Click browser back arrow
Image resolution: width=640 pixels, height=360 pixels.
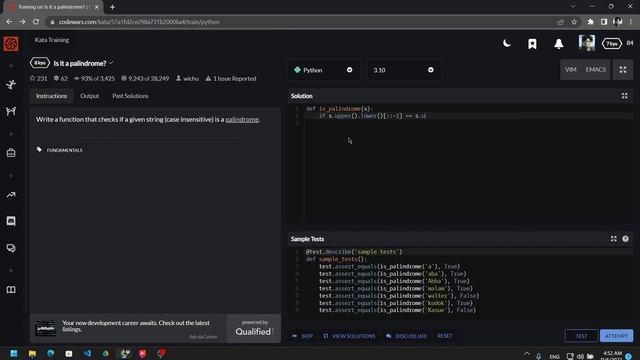9,22
